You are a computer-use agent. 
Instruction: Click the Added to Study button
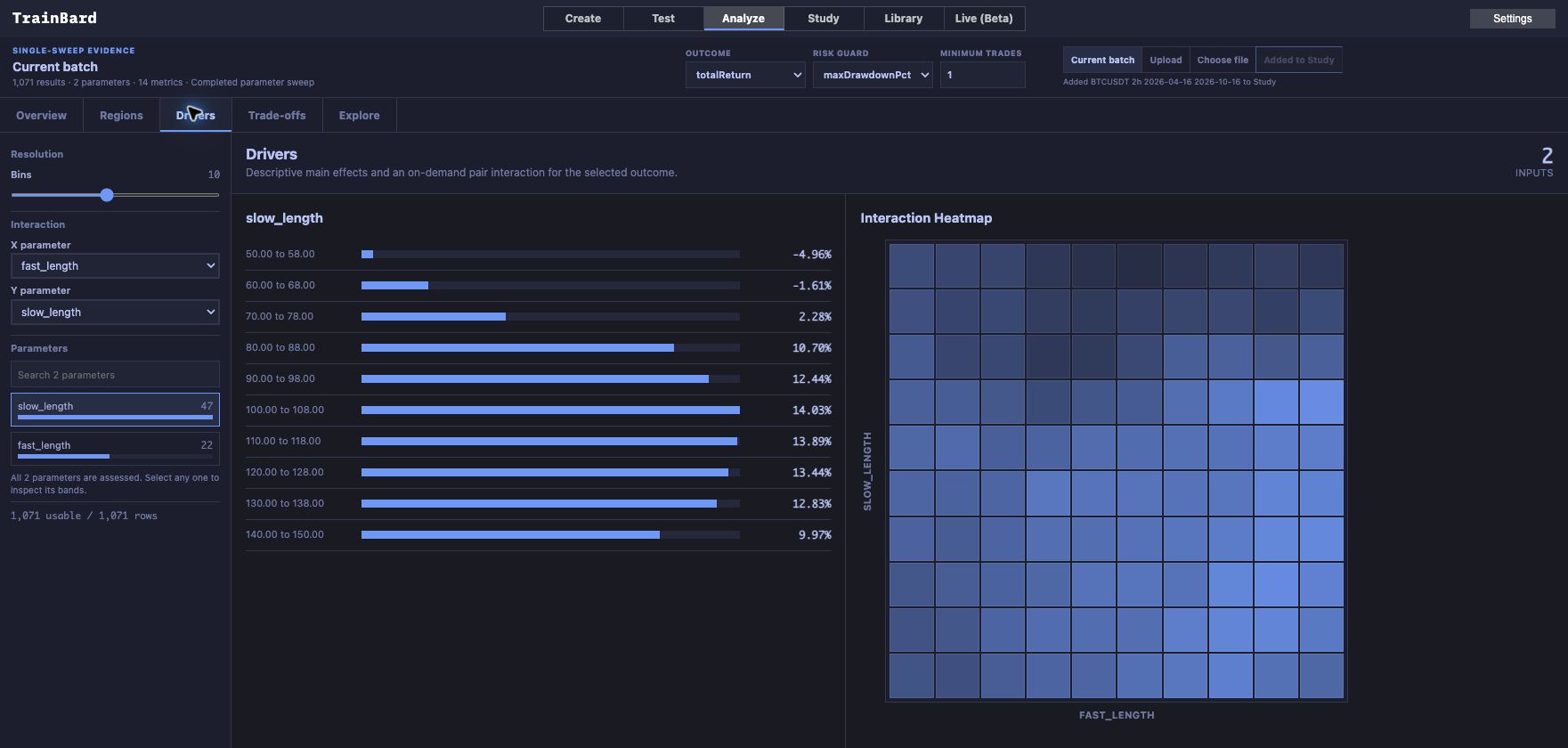pyautogui.click(x=1298, y=60)
